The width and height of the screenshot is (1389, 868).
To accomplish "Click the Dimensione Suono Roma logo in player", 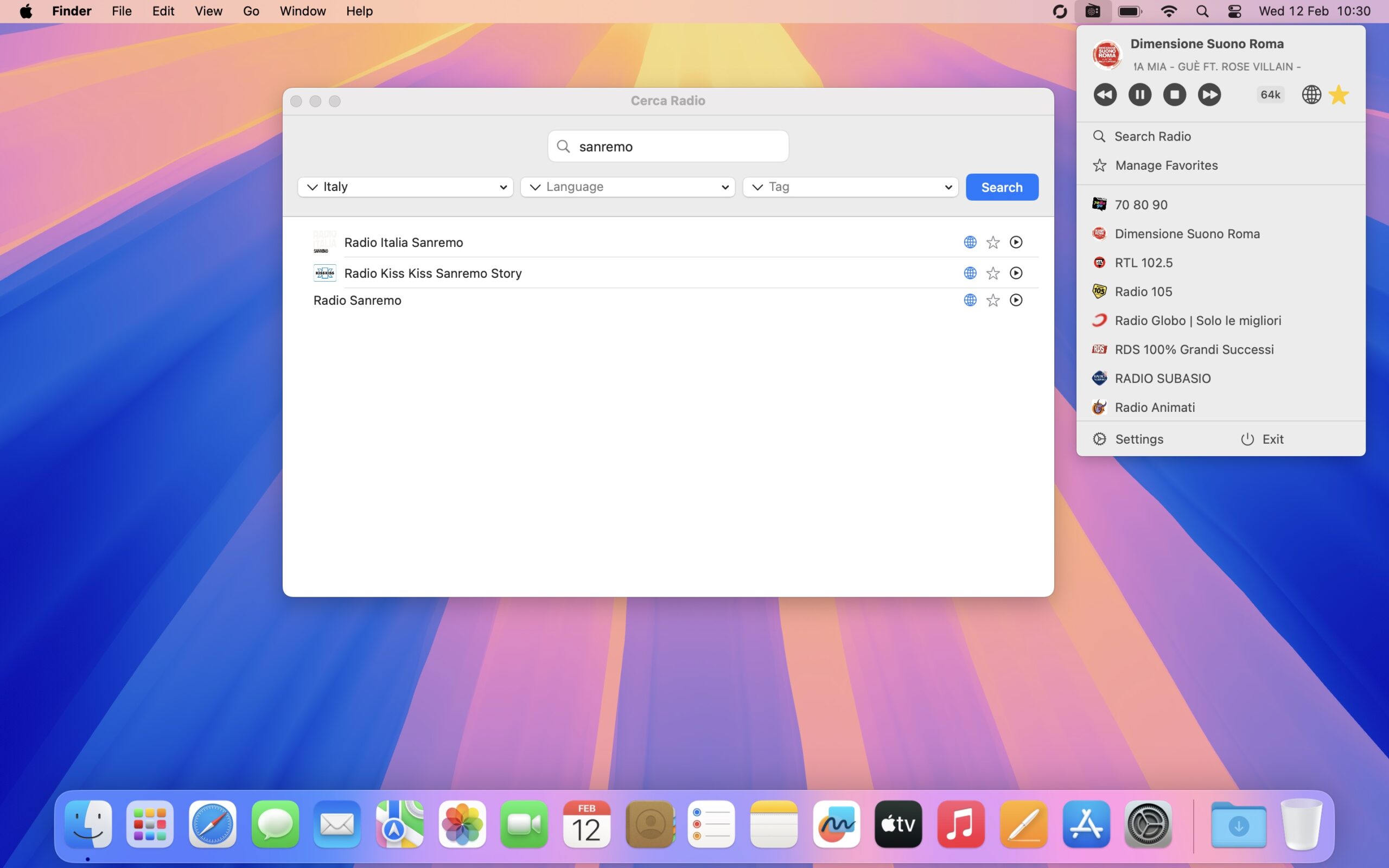I will (1107, 55).
